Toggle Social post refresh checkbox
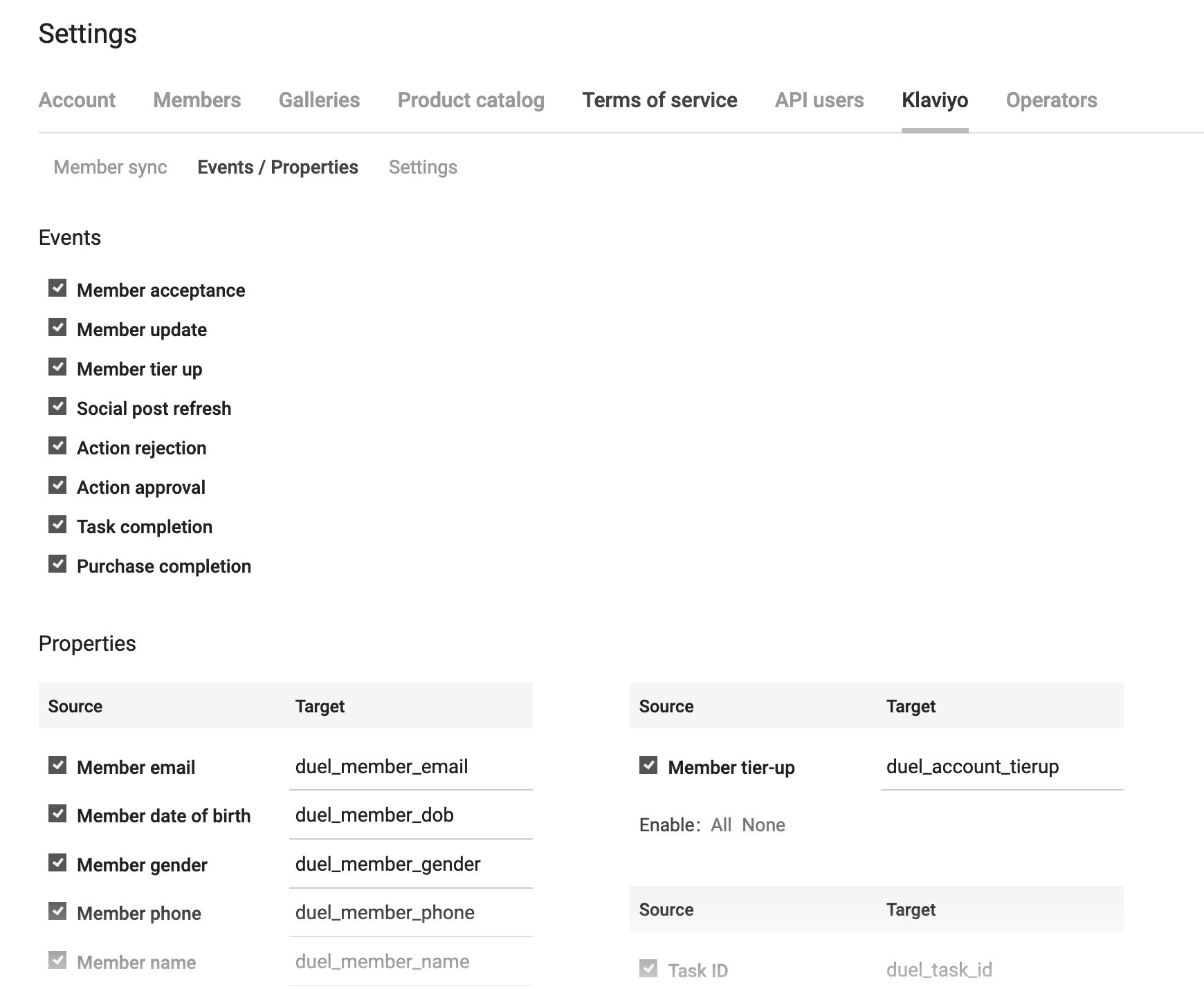 click(57, 407)
